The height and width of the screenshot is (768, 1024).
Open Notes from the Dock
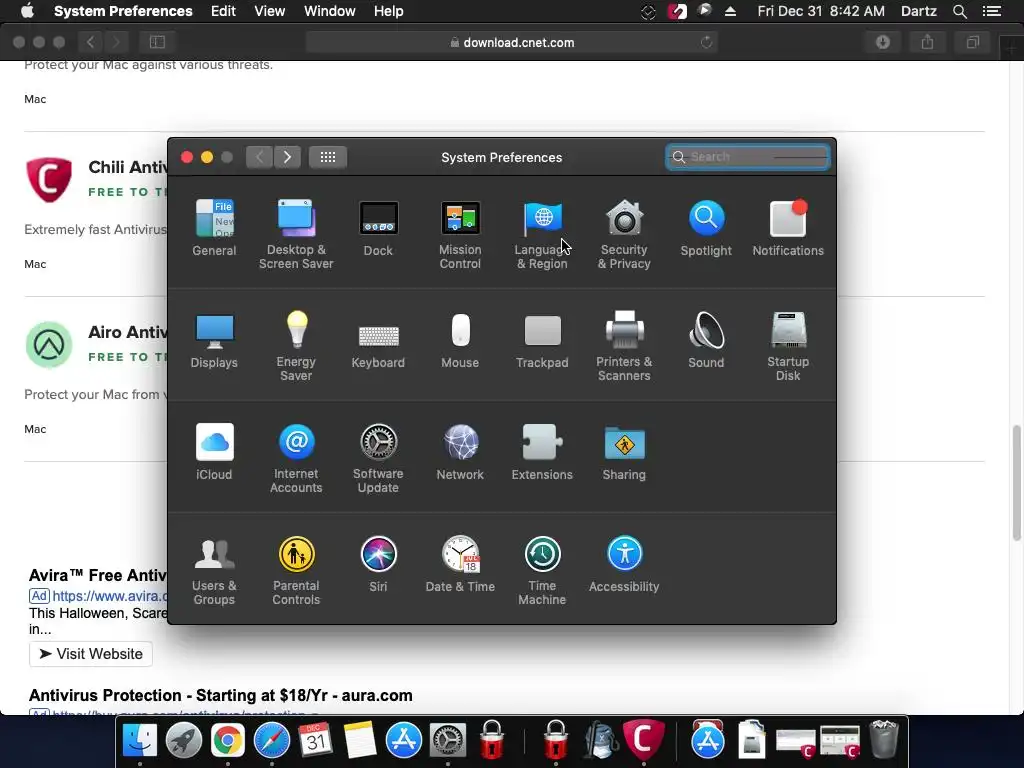point(359,740)
